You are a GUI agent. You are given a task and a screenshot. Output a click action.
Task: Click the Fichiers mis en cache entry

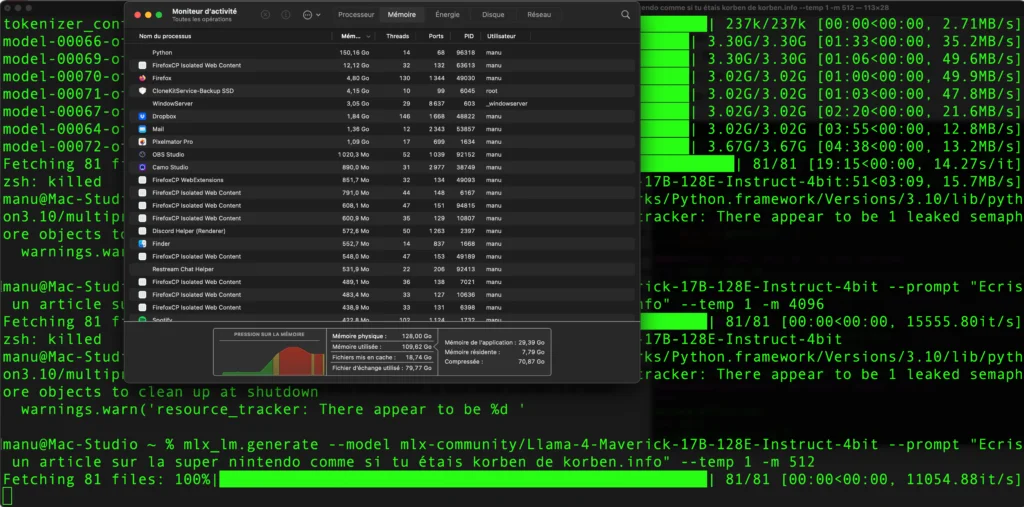(381, 357)
